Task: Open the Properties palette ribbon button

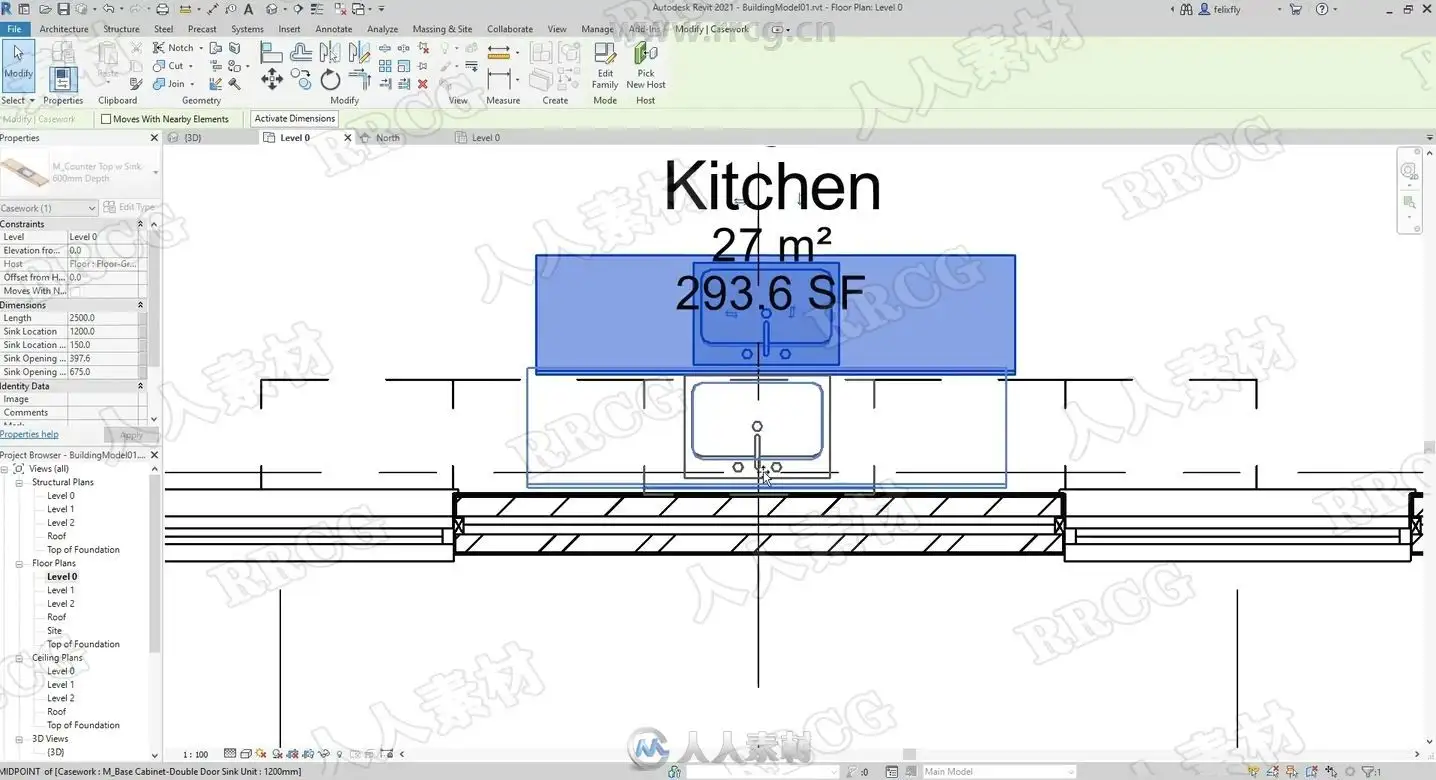Action: click(x=63, y=78)
